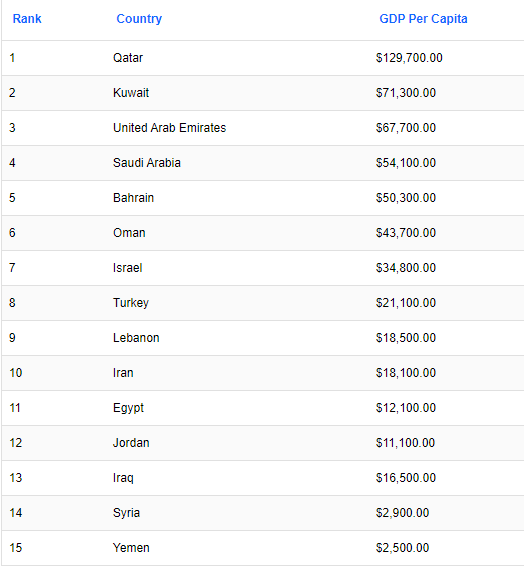Click Oman's GDP value $43,700.00
This screenshot has height=566, width=524.
(406, 233)
